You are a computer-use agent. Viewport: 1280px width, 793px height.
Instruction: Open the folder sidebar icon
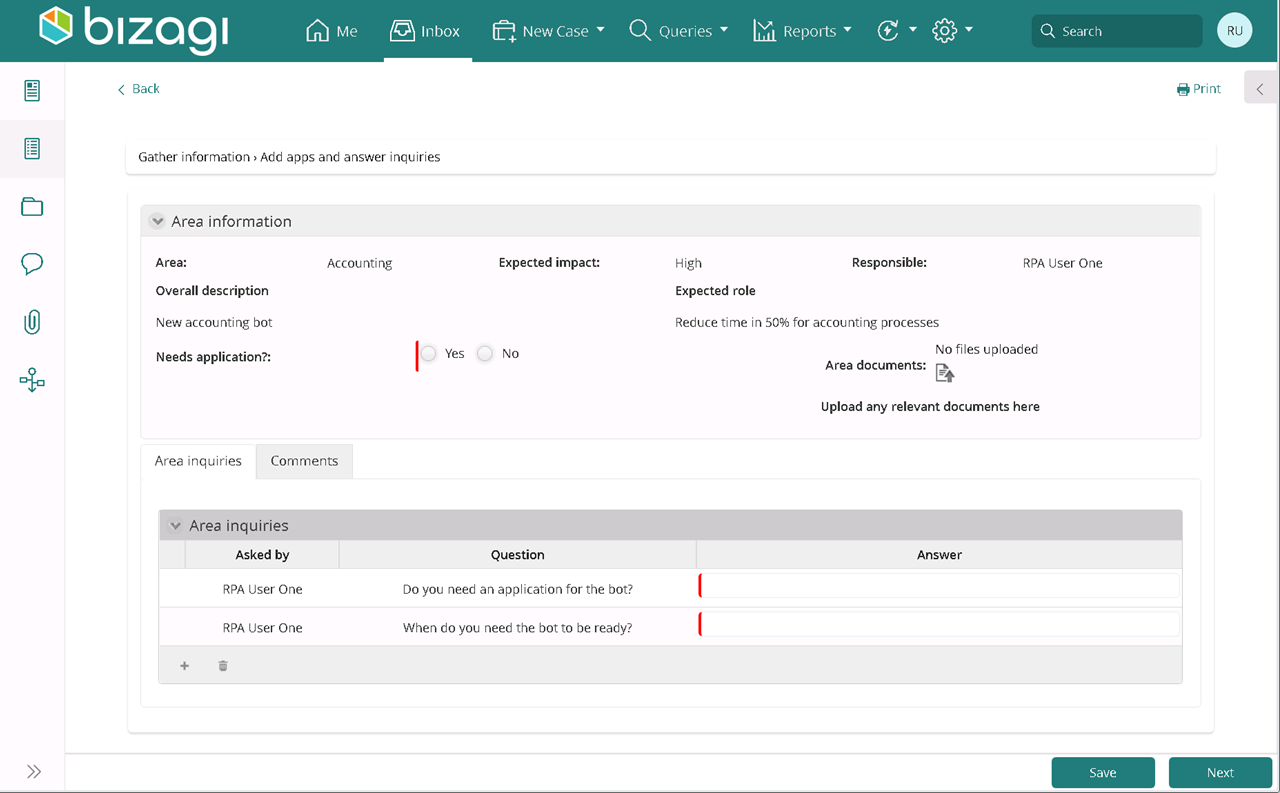point(32,207)
